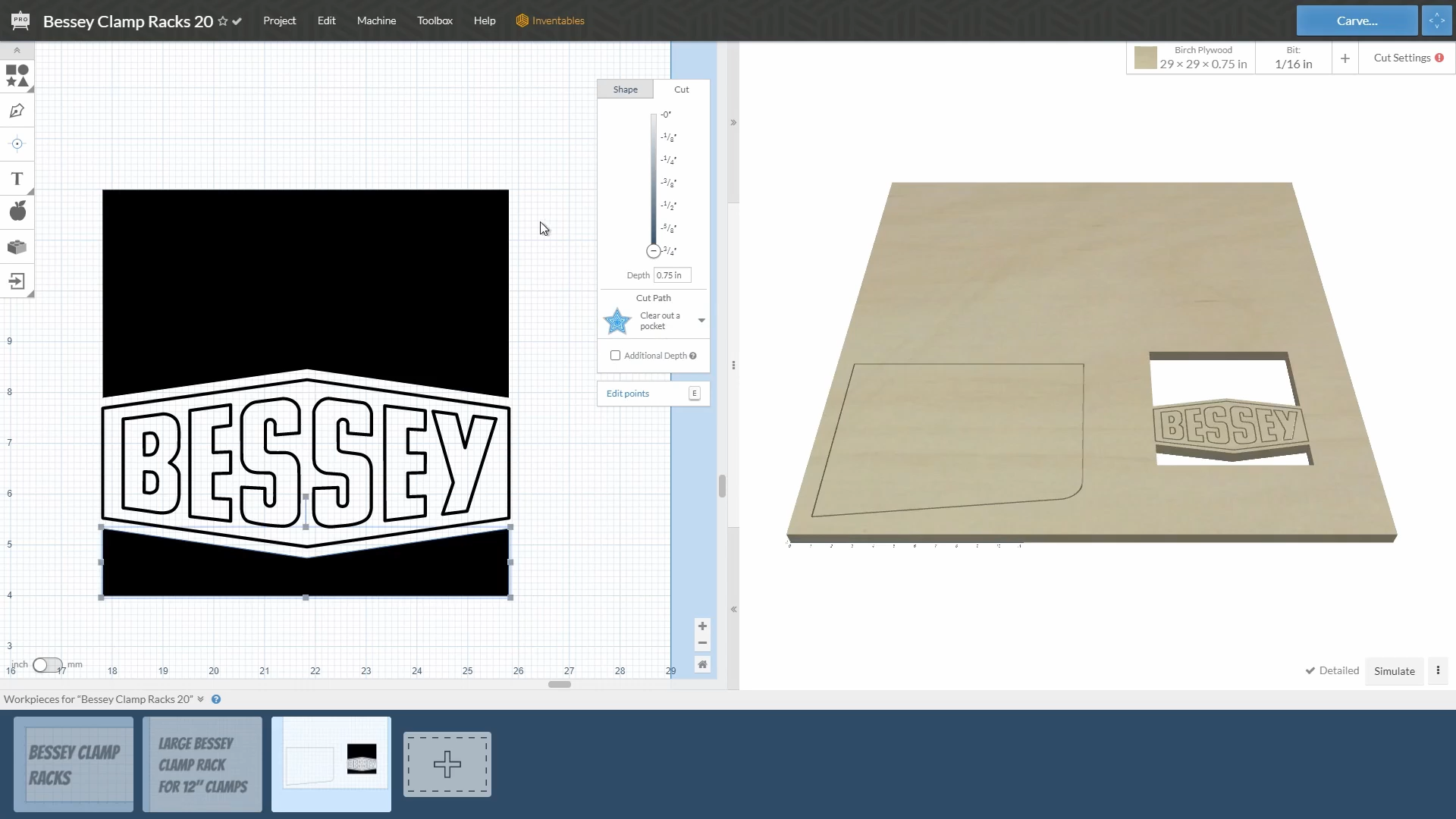
Task: Switch to the Shape tab
Action: [625, 89]
